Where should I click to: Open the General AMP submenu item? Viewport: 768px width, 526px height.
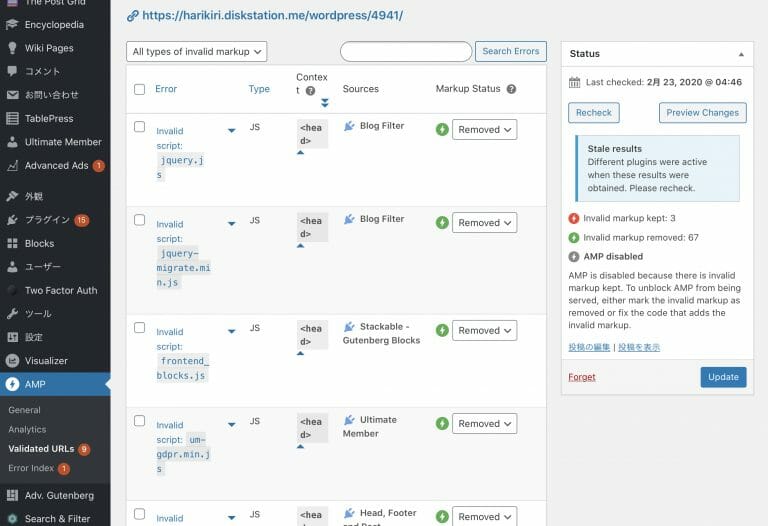[24, 410]
